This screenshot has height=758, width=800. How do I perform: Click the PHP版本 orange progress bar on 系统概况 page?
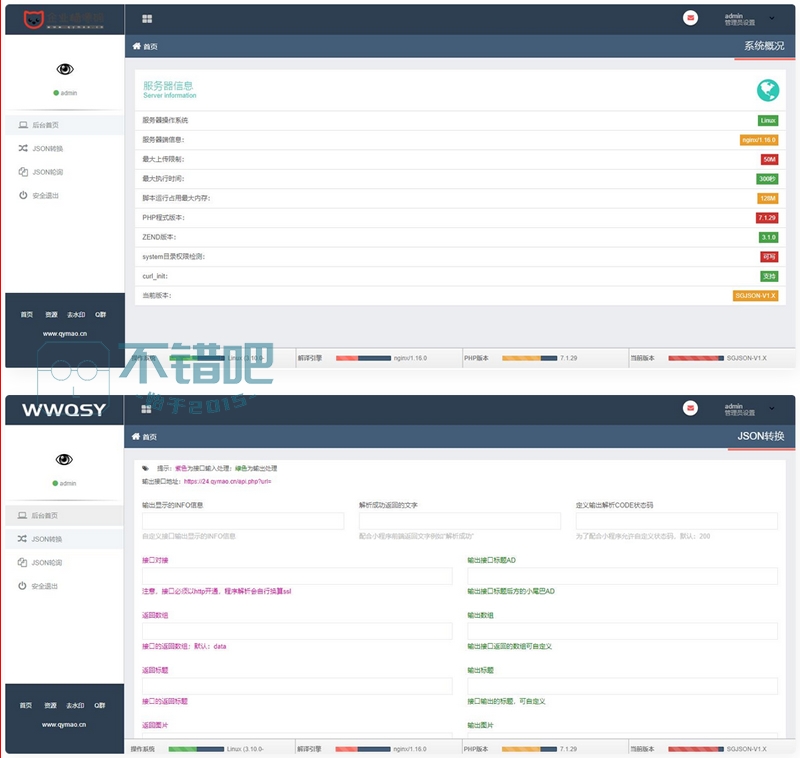(528, 357)
